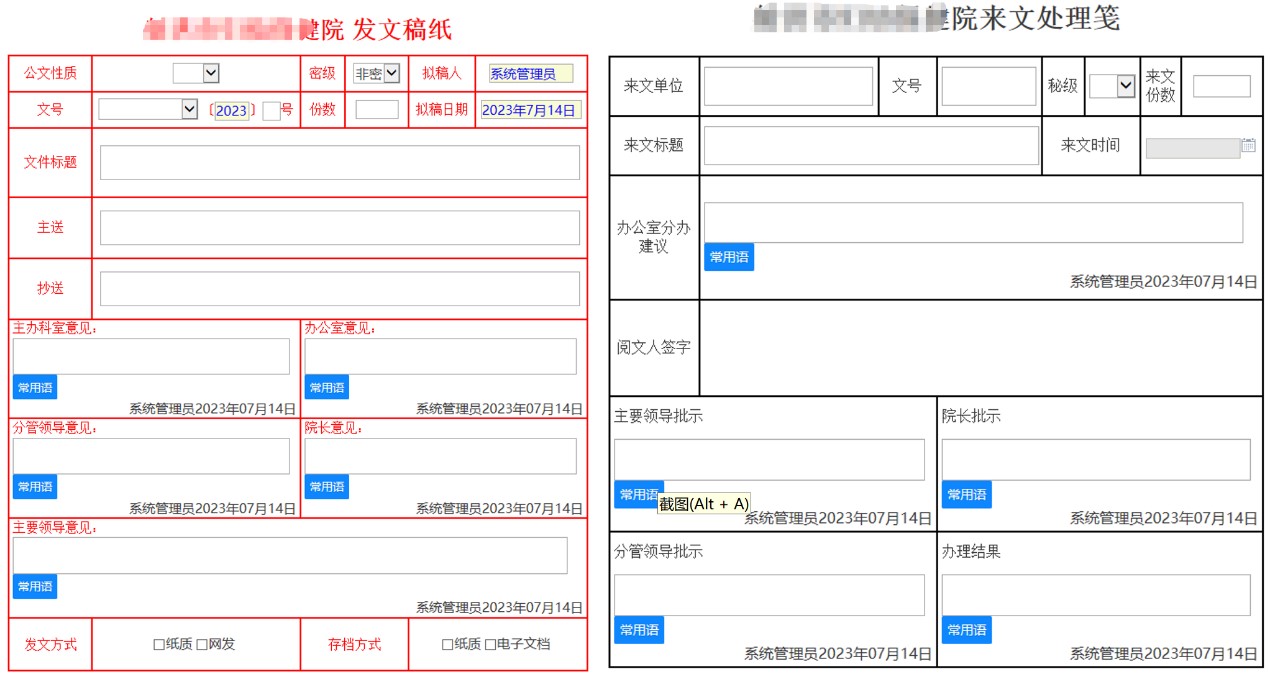
Task: Tick the 纸质 checkbox under 存档方式
Action: tap(448, 645)
